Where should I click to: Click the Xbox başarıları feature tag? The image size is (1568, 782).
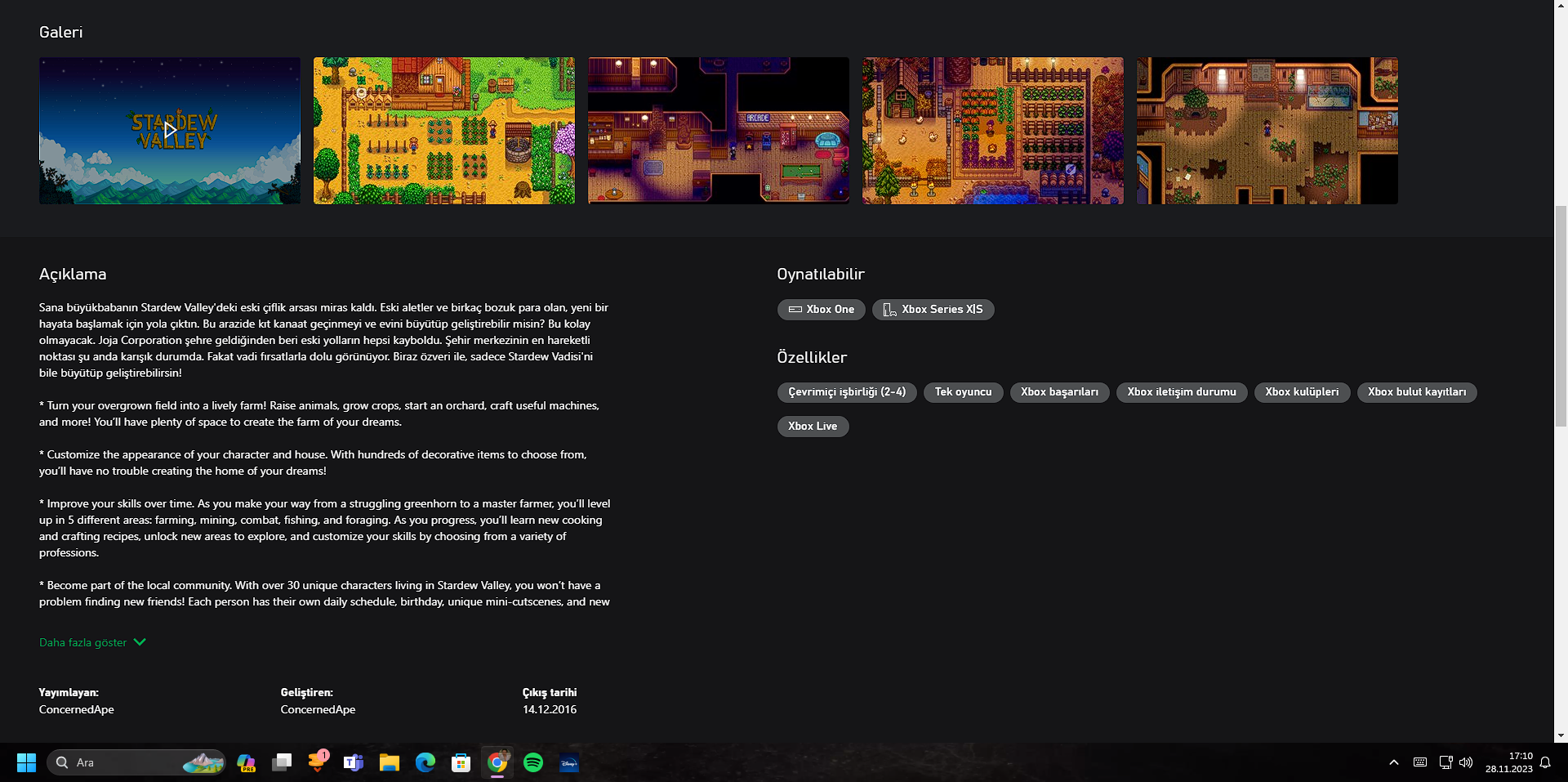pos(1060,392)
